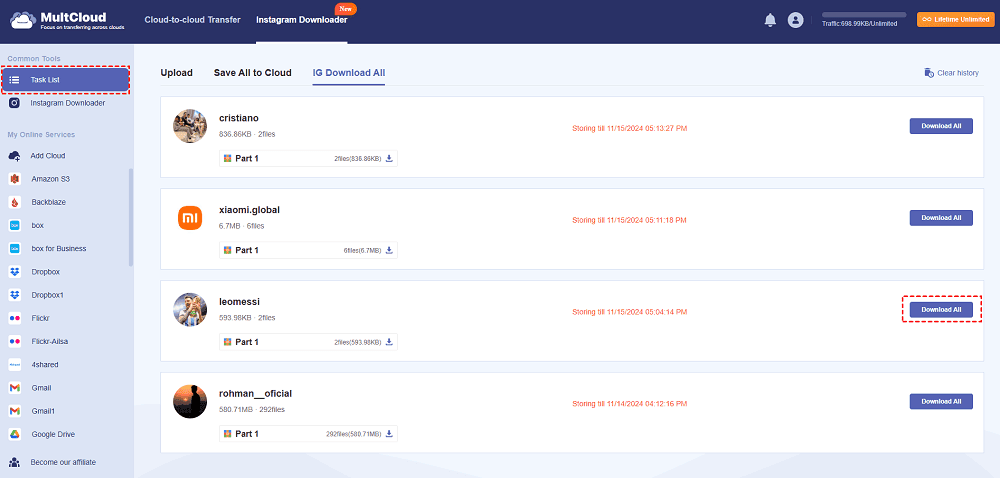Open the Instagram Downloader top tab

[x=302, y=20]
